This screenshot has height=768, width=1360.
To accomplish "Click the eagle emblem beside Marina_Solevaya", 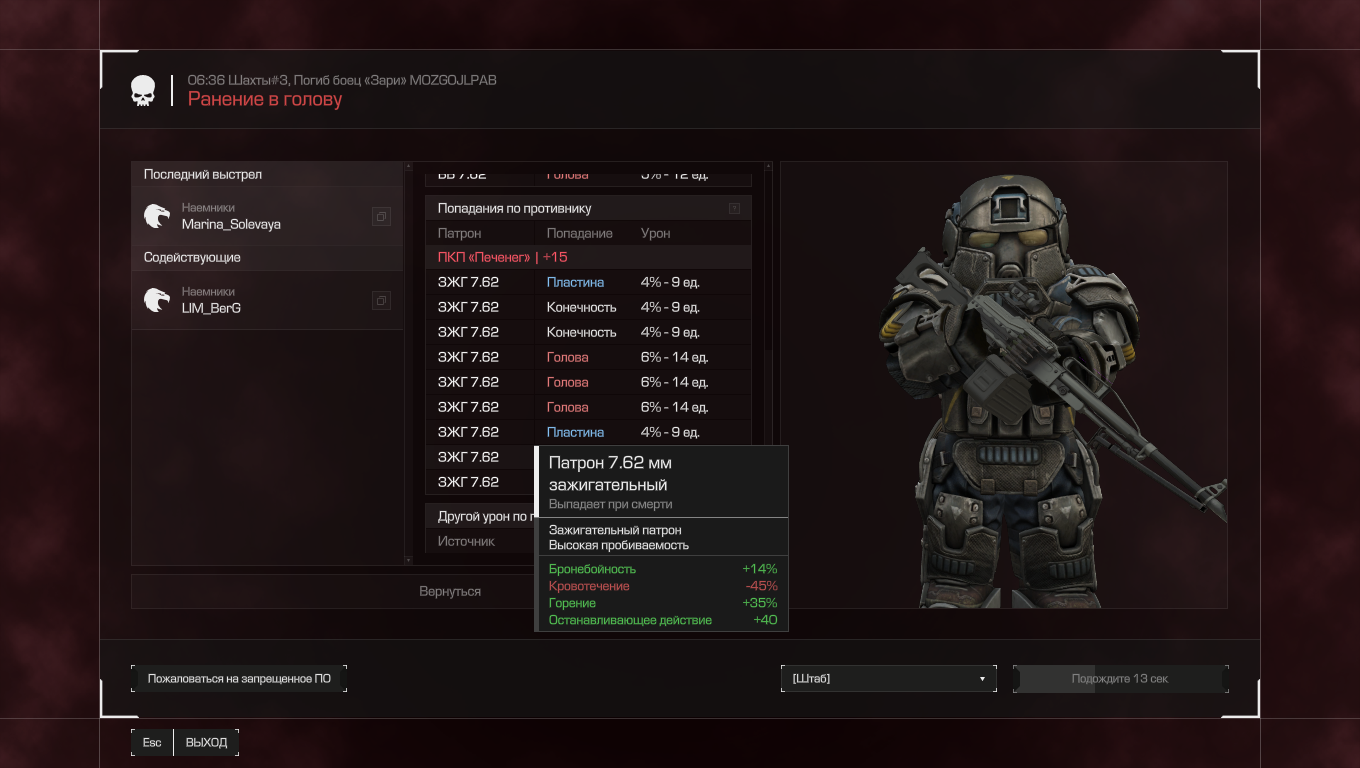I will pyautogui.click(x=157, y=216).
